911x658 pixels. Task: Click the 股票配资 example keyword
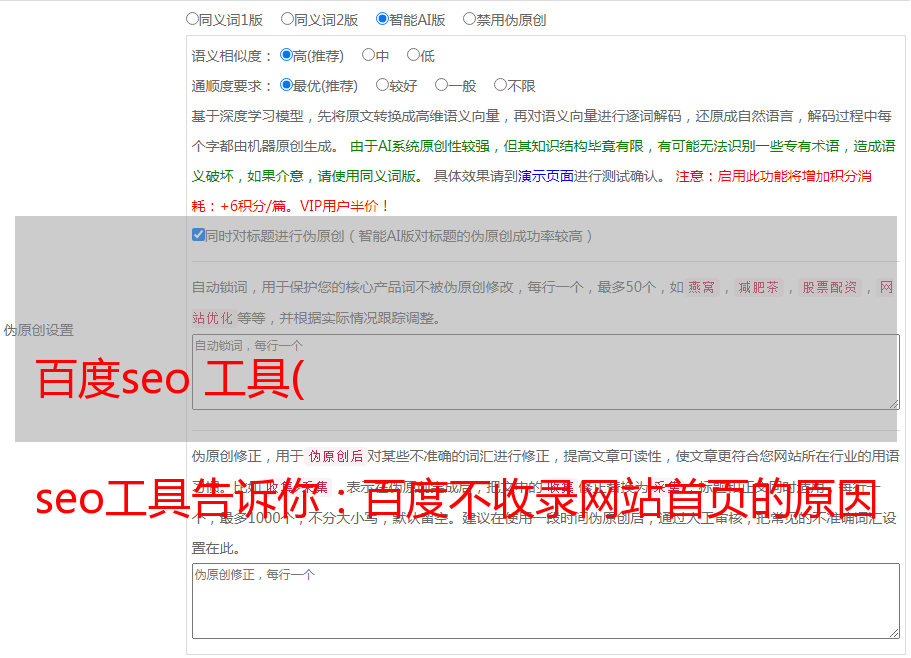click(830, 287)
